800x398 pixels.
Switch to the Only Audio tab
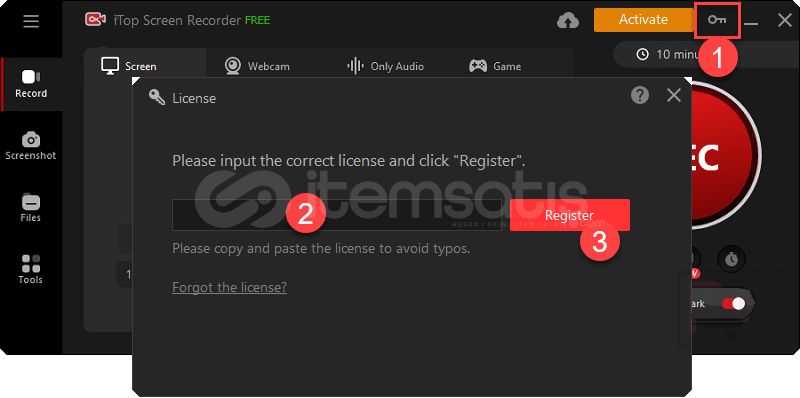coord(385,66)
